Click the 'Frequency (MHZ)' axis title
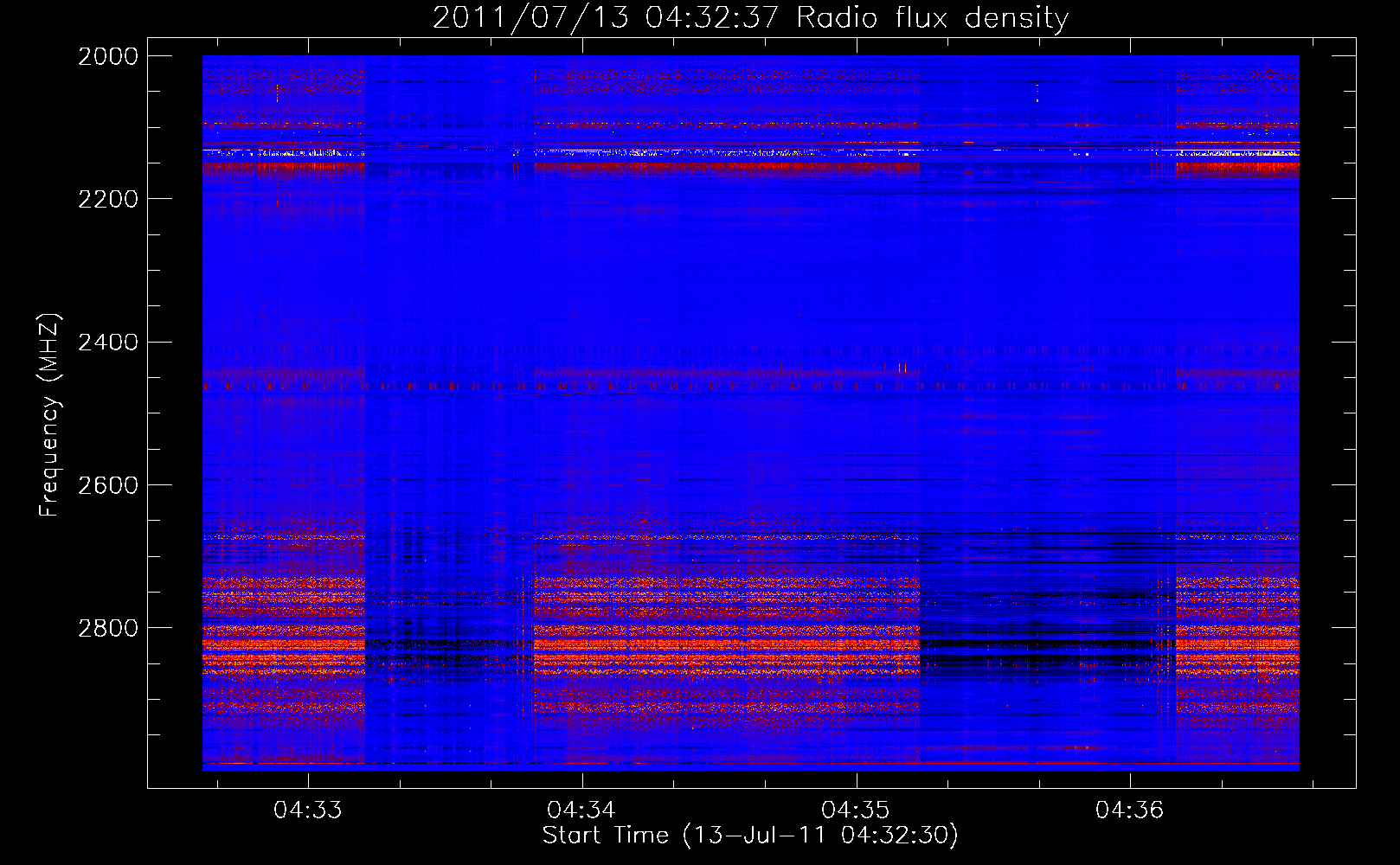The image size is (1400, 865). click(50, 415)
